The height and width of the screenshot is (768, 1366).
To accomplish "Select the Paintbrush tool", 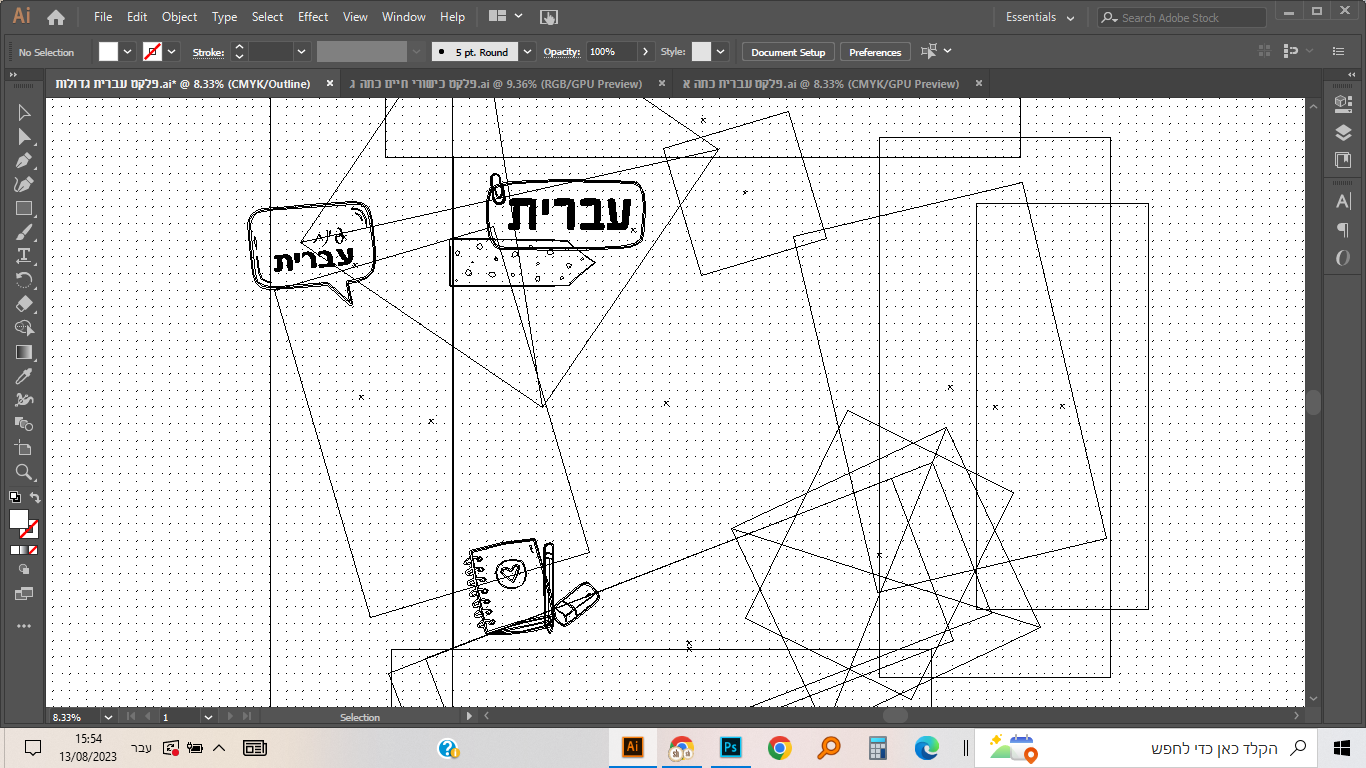I will pyautogui.click(x=24, y=232).
